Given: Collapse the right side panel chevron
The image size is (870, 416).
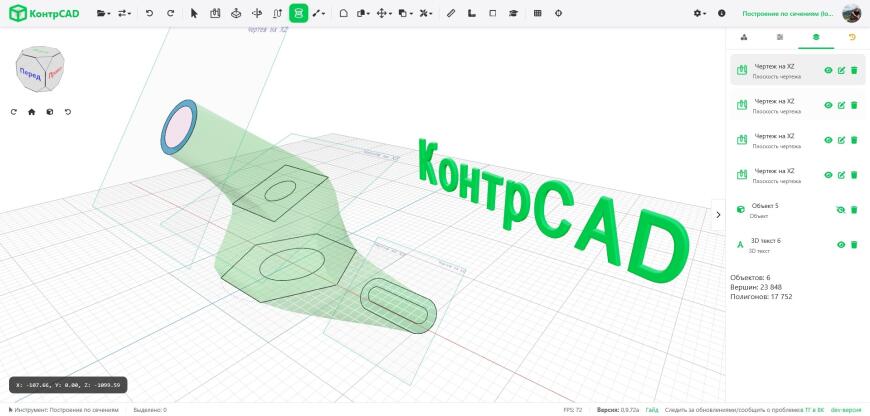Looking at the screenshot, I should 718,215.
